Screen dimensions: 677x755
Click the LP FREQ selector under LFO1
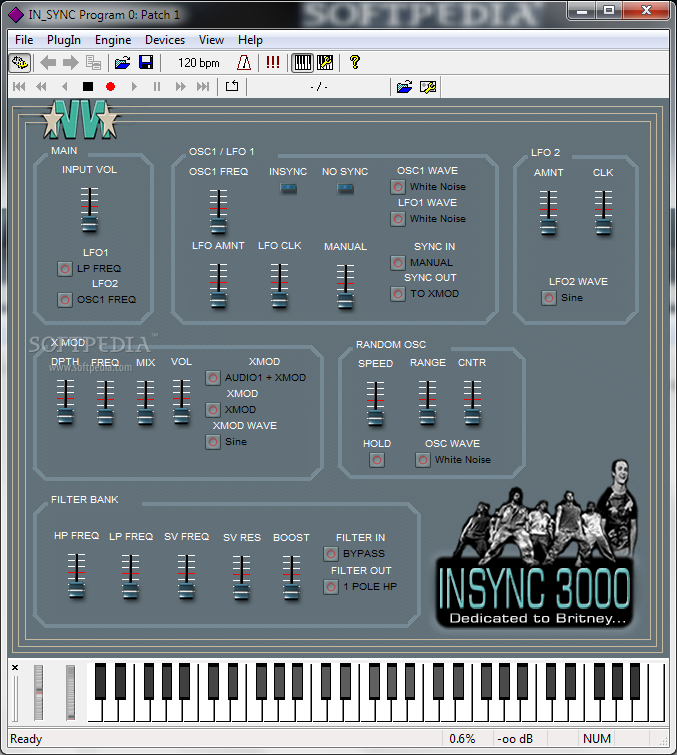(x=65, y=269)
